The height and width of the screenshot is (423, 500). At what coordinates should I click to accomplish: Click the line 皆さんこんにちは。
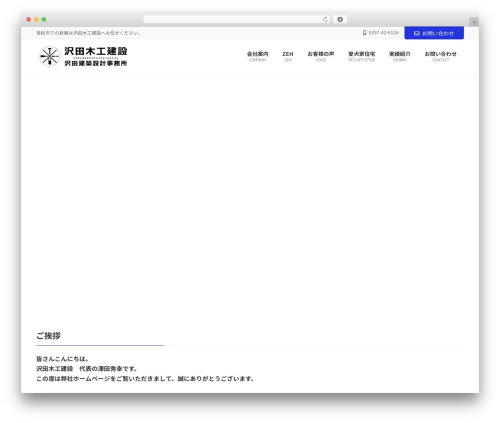point(63,359)
